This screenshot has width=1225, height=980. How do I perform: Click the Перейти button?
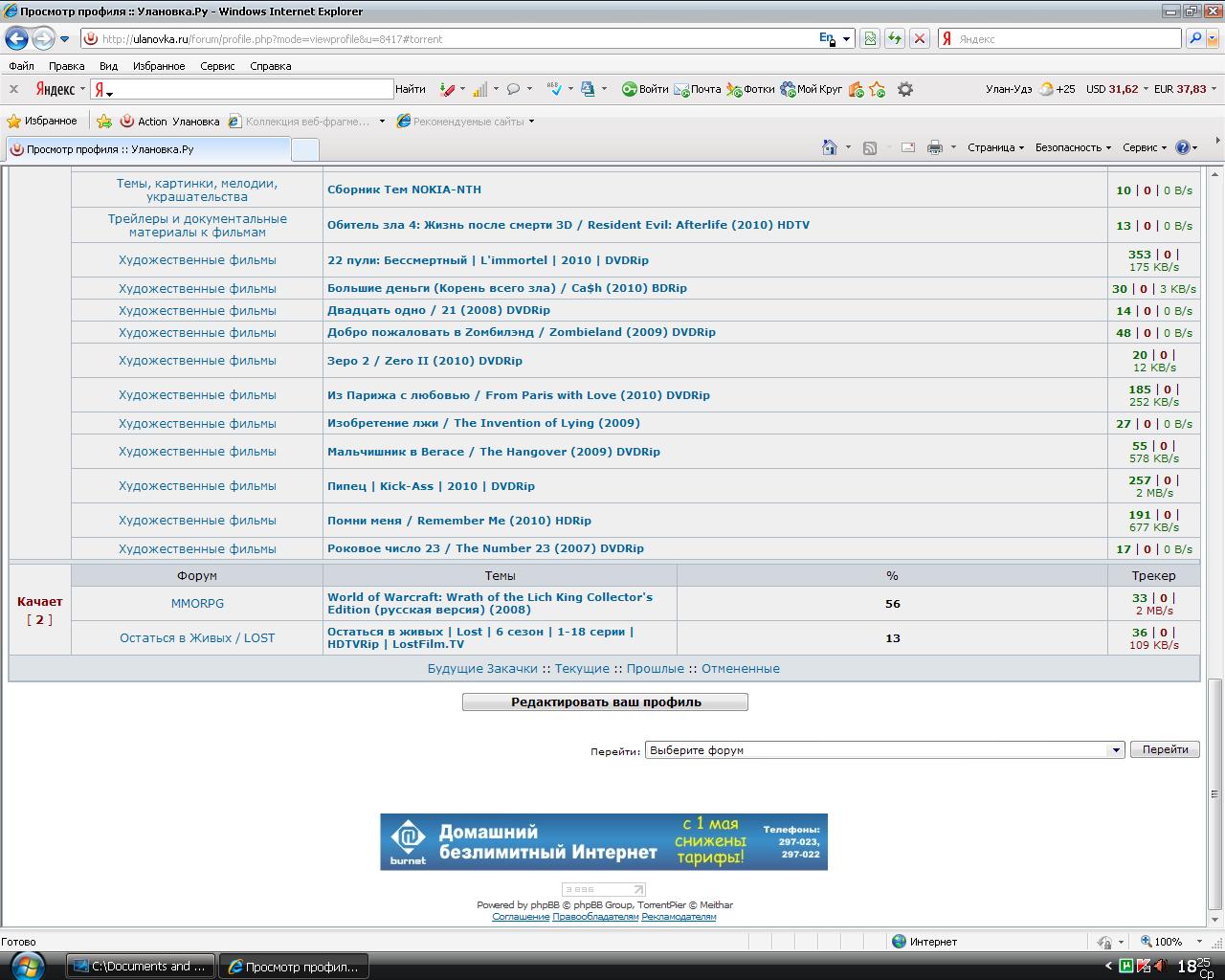pos(1165,749)
